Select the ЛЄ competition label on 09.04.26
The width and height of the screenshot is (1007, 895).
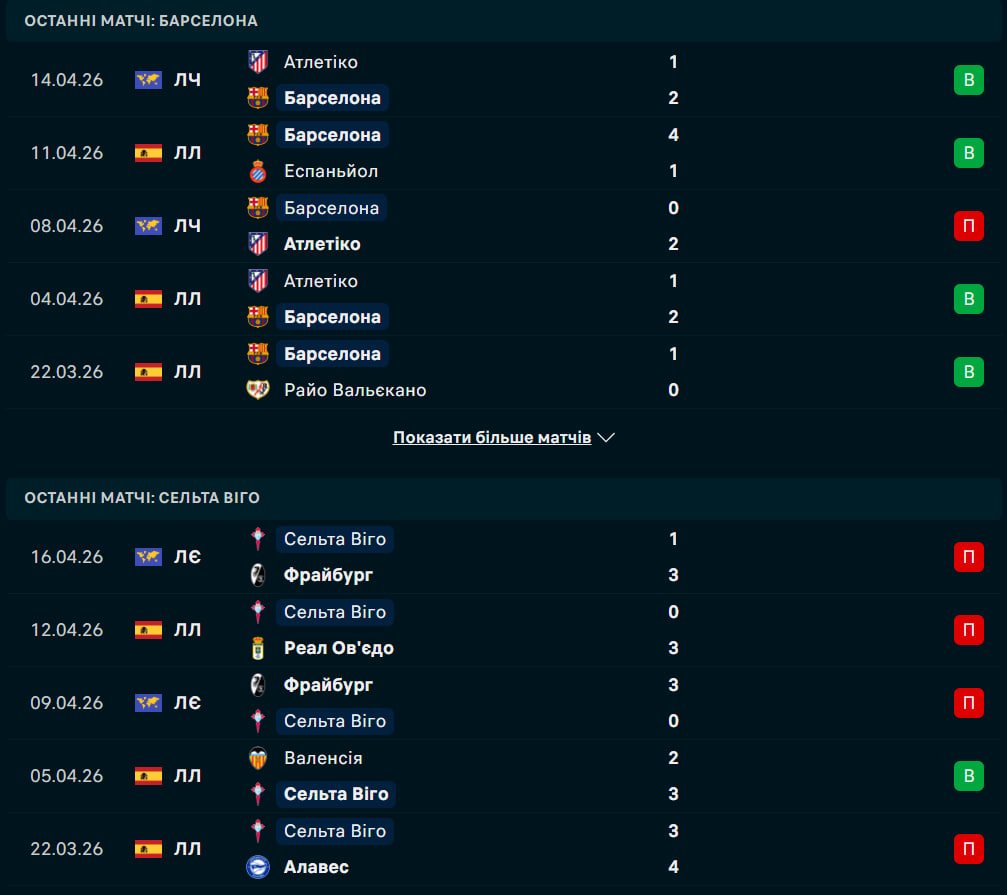click(x=187, y=702)
